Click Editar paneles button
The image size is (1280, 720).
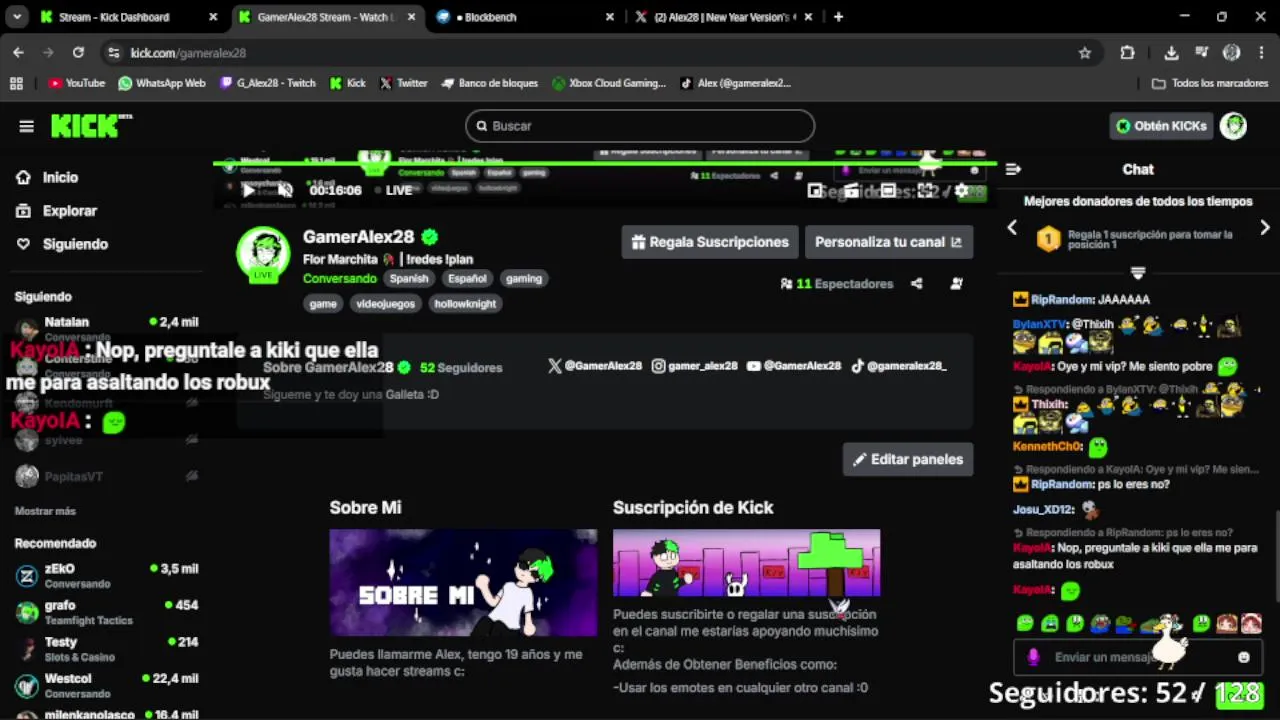tap(908, 460)
